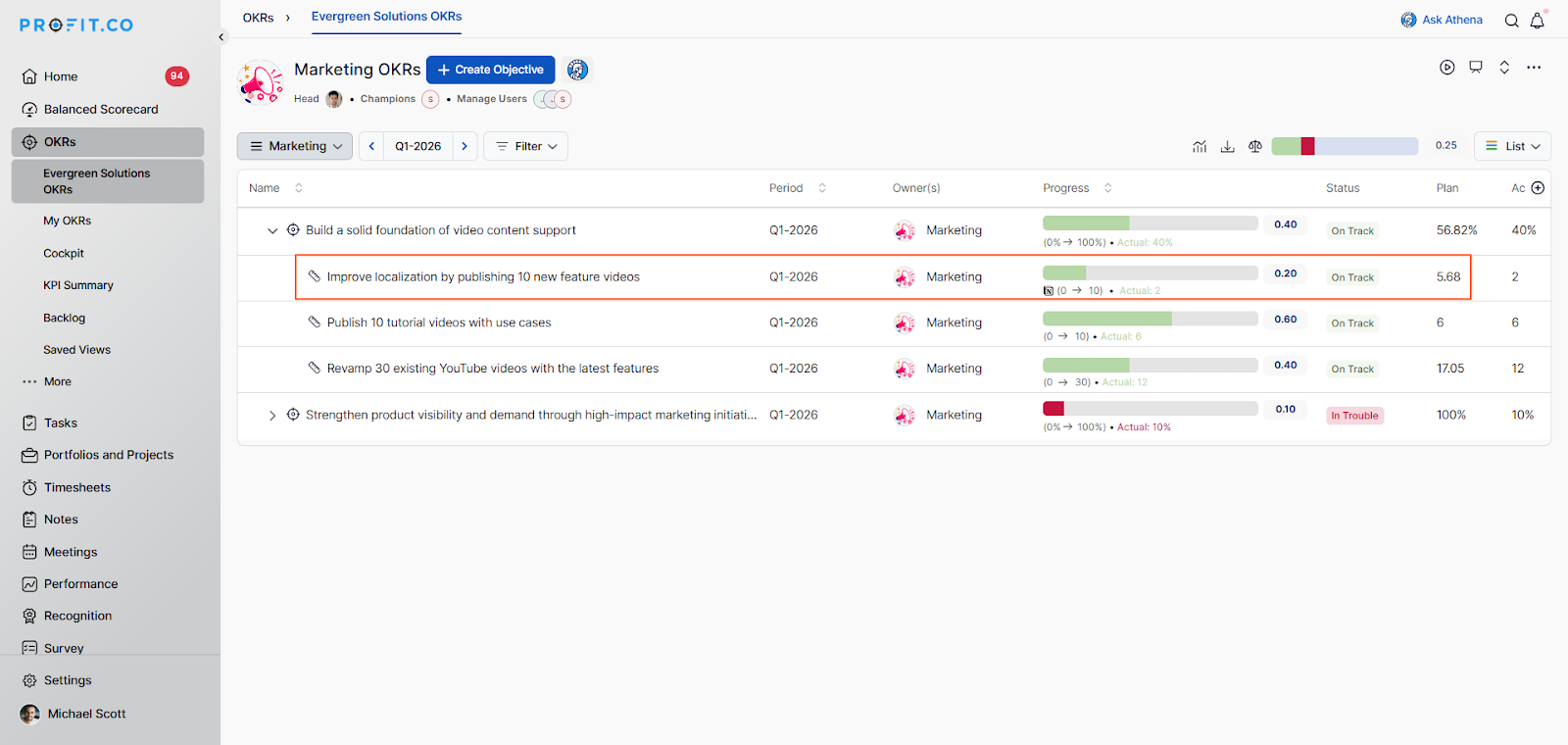Image resolution: width=1568 pixels, height=745 pixels.
Task: Open the List view dropdown
Action: click(x=1512, y=146)
